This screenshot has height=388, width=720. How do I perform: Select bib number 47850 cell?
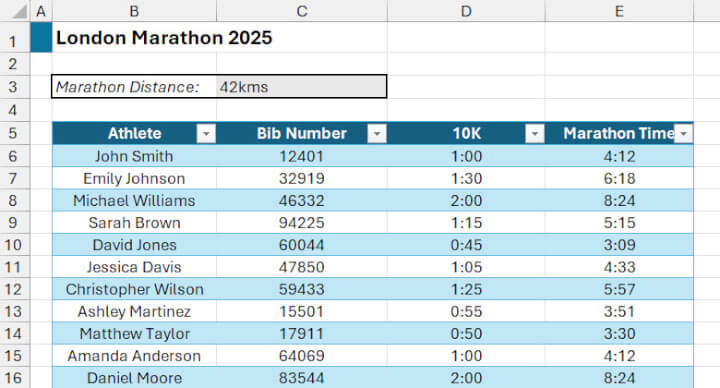point(302,267)
